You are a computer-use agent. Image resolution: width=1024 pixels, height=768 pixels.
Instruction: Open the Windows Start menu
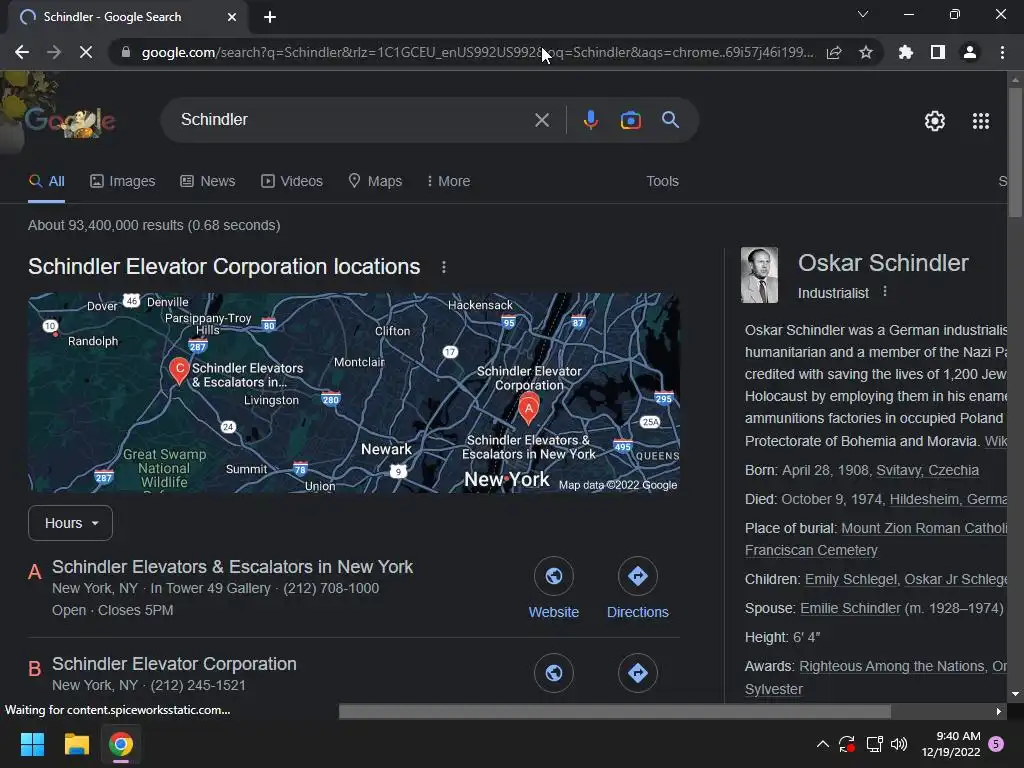[x=32, y=744]
